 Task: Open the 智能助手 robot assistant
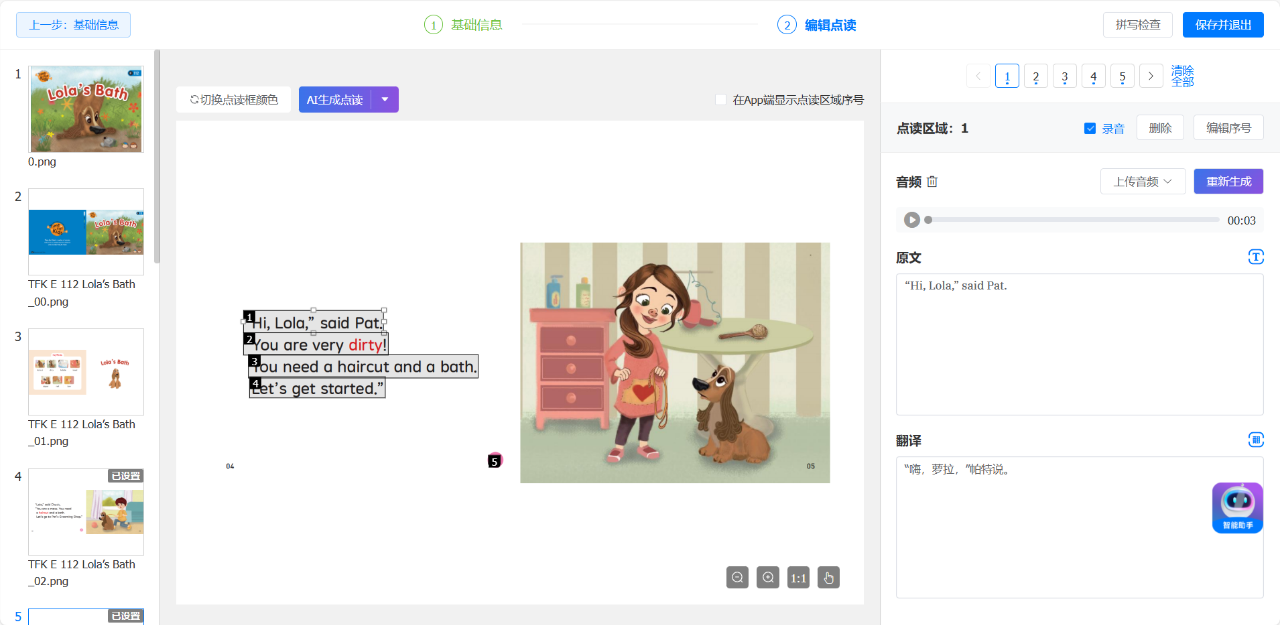click(1237, 507)
